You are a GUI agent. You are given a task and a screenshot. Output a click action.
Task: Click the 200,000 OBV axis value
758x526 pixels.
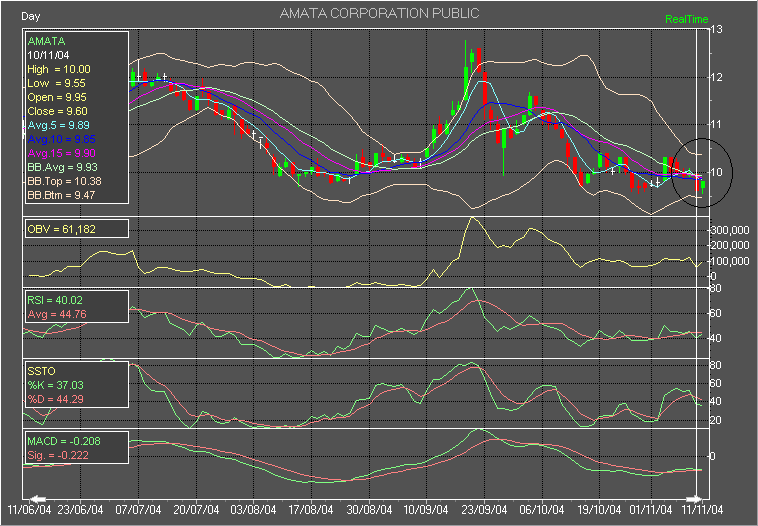coord(730,246)
